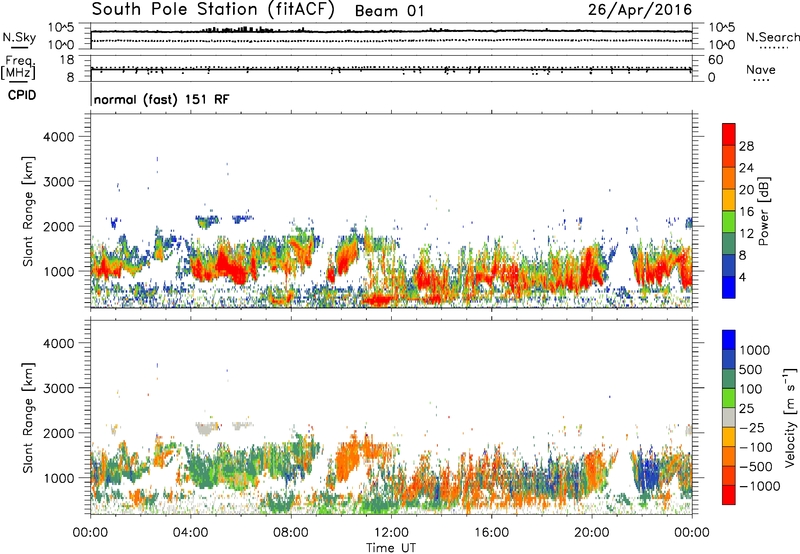
Task: Click the "N.Search" legend label
Action: coord(772,37)
